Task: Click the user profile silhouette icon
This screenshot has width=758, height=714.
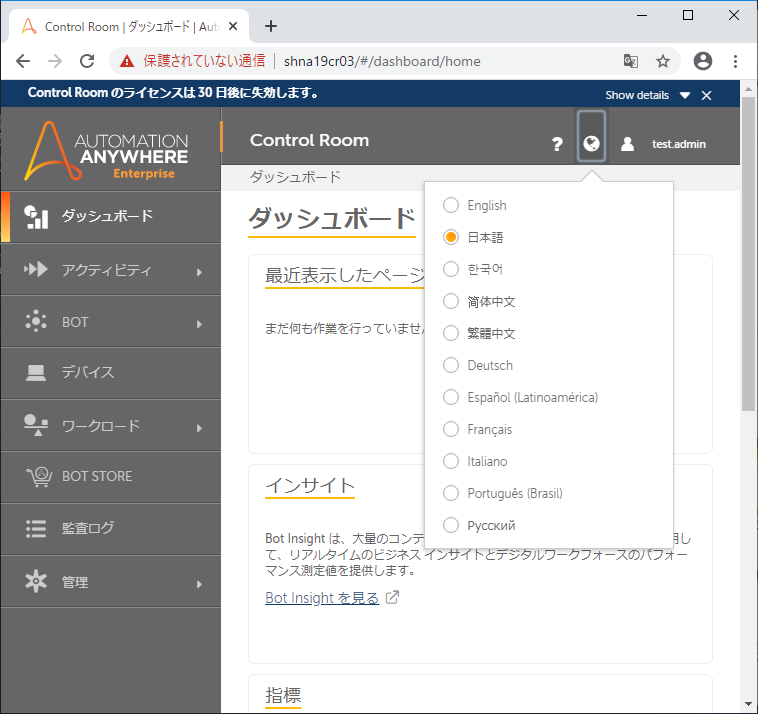Action: click(x=627, y=144)
